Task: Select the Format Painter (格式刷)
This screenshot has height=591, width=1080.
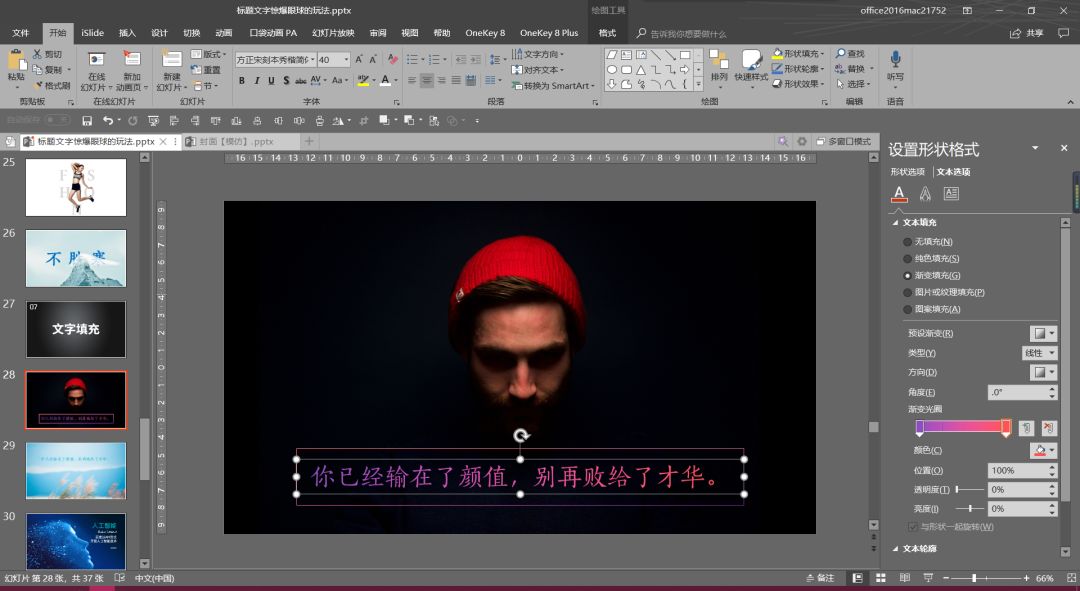Action: [x=52, y=85]
